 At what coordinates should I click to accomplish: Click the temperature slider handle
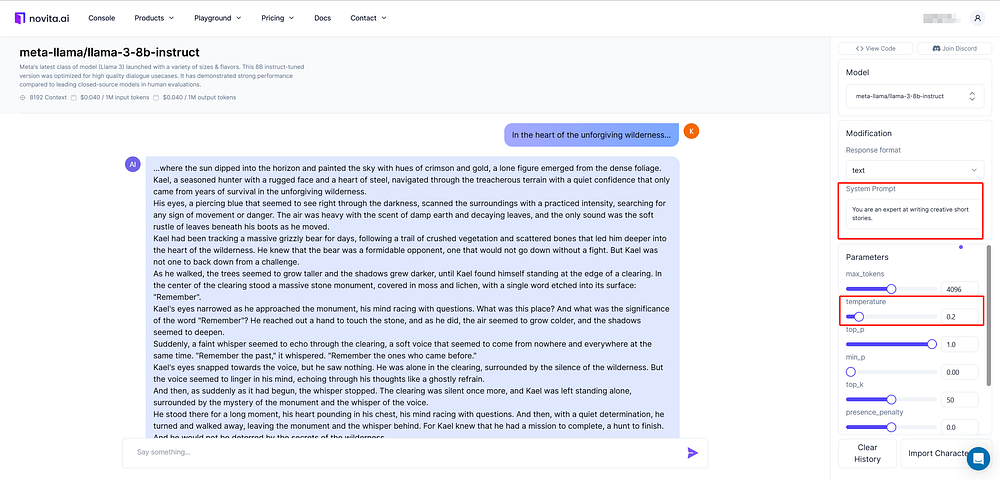coord(858,316)
